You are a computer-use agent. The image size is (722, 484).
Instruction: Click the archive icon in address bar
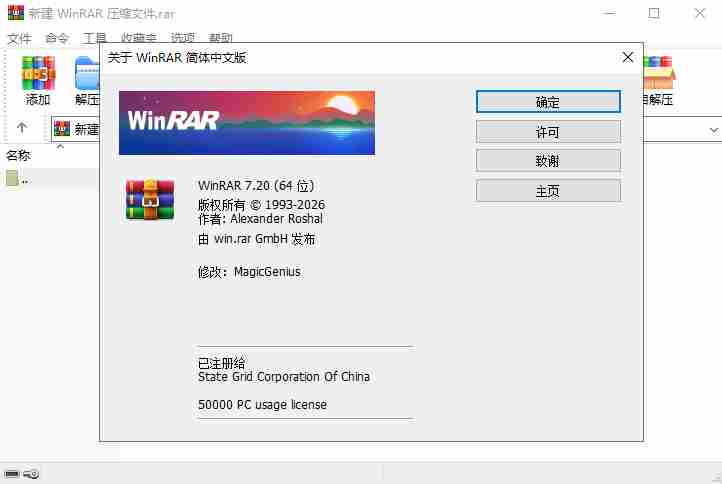[x=62, y=129]
